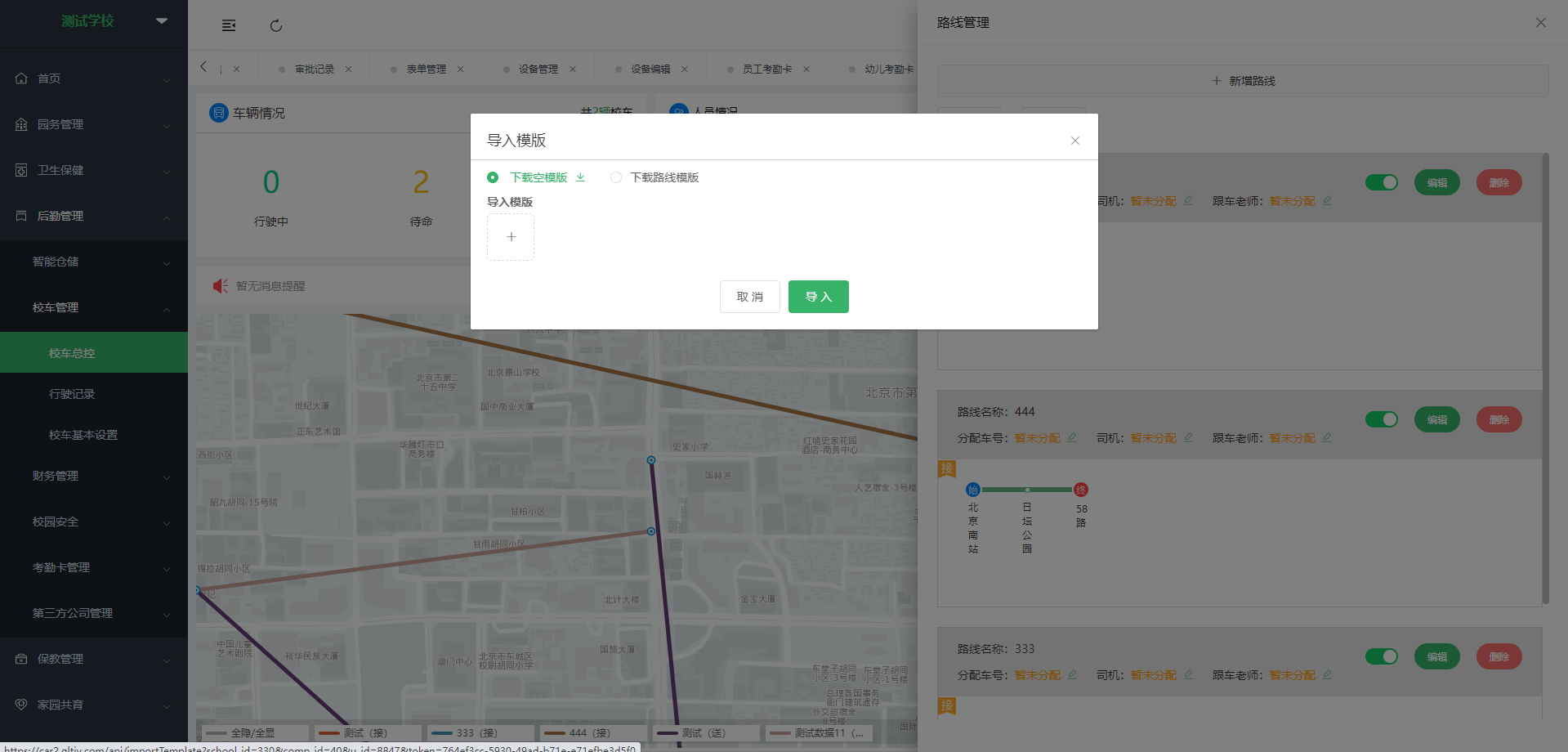The image size is (1568, 752).
Task: Toggle the switch for route 444
Action: (1382, 419)
